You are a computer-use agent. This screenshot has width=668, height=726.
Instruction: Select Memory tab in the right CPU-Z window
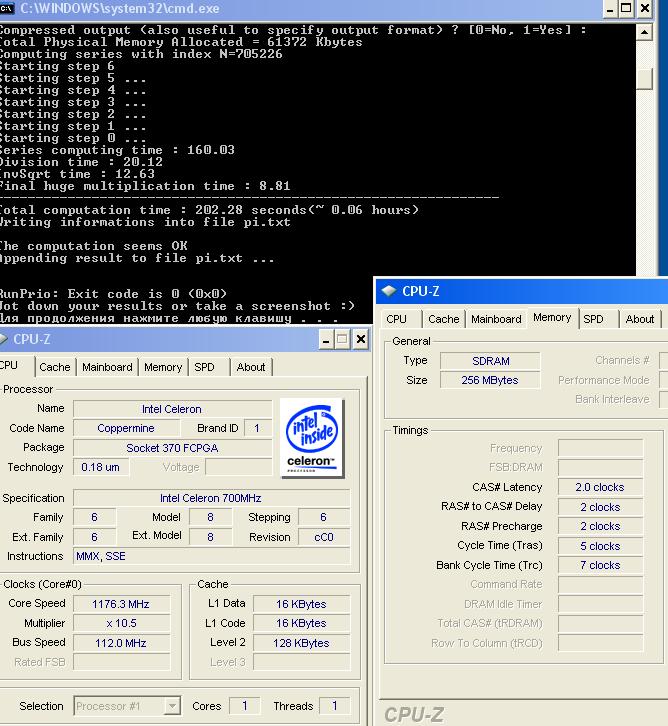552,318
